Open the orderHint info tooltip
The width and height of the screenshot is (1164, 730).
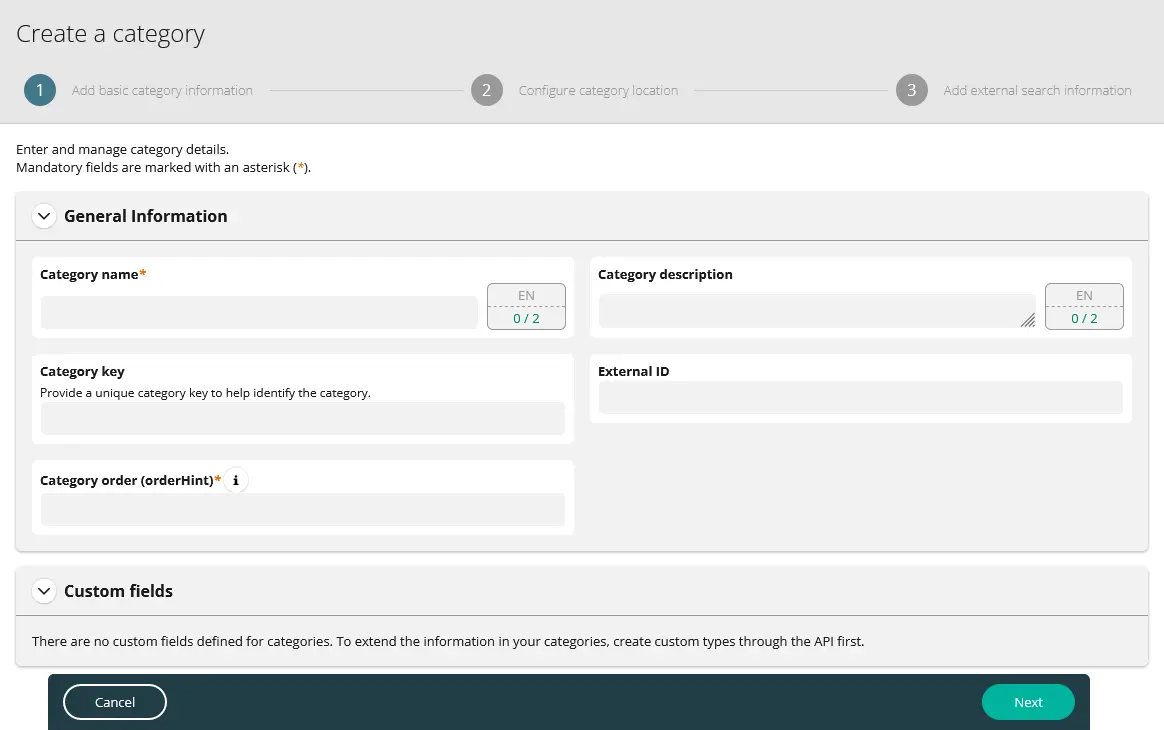[x=236, y=480]
